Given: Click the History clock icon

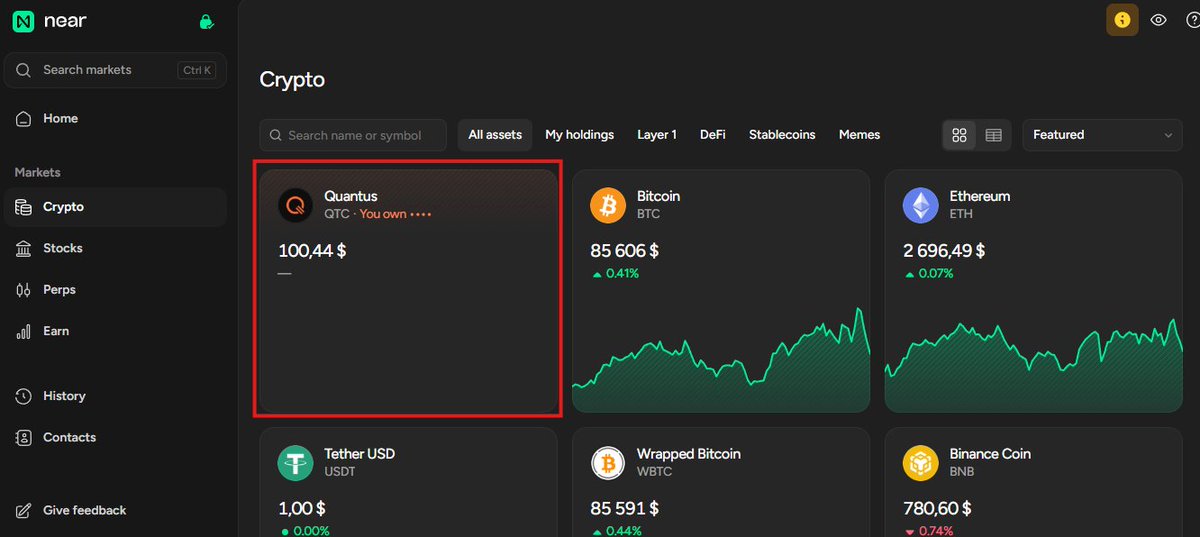Looking at the screenshot, I should (24, 396).
